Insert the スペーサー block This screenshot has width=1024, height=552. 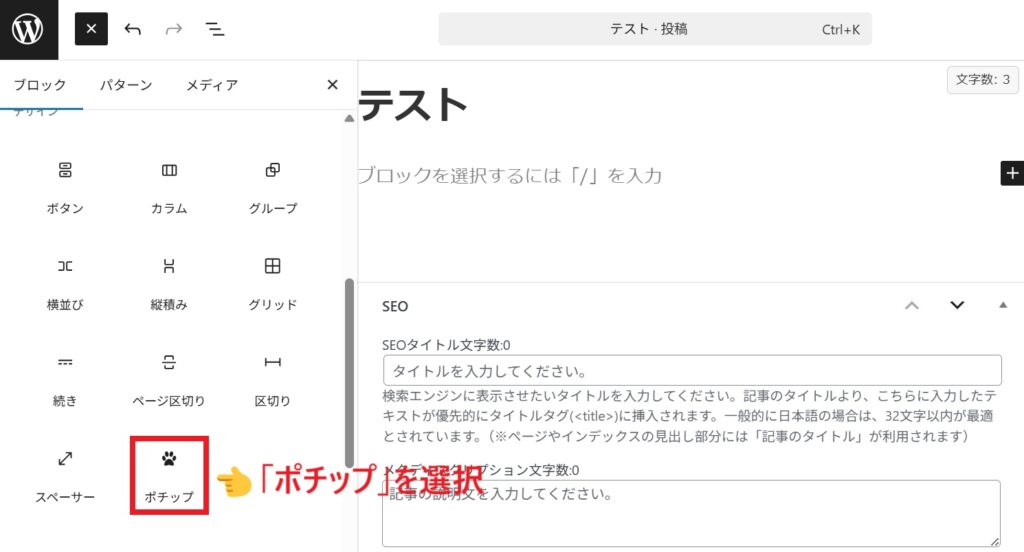(x=65, y=476)
